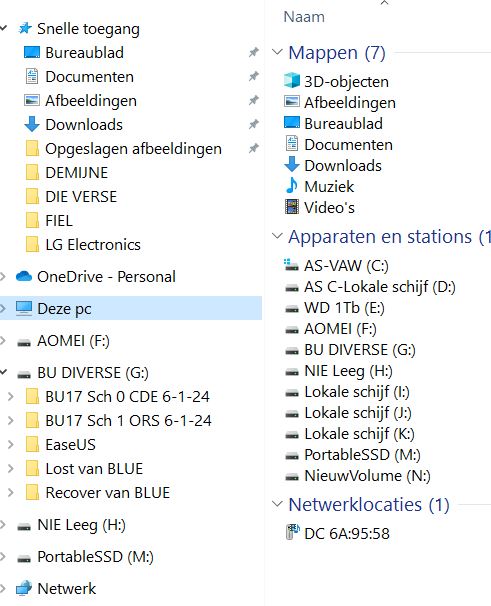Image resolution: width=491 pixels, height=606 pixels.
Task: Expand the BU17 Sch 0 CDE 6-1-24 folder
Action: click(x=11, y=397)
